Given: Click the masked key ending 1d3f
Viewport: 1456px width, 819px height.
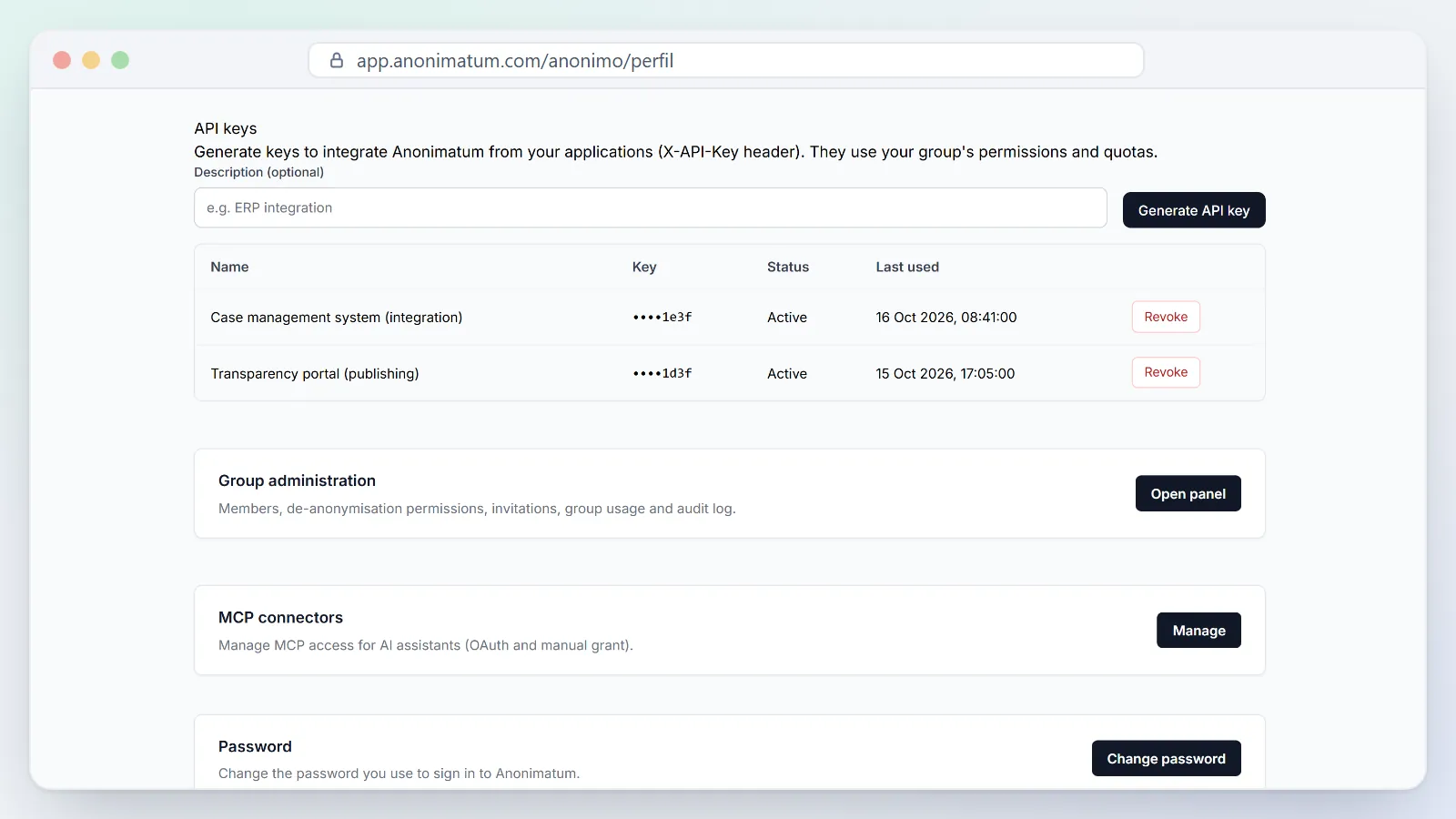Looking at the screenshot, I should pyautogui.click(x=662, y=373).
